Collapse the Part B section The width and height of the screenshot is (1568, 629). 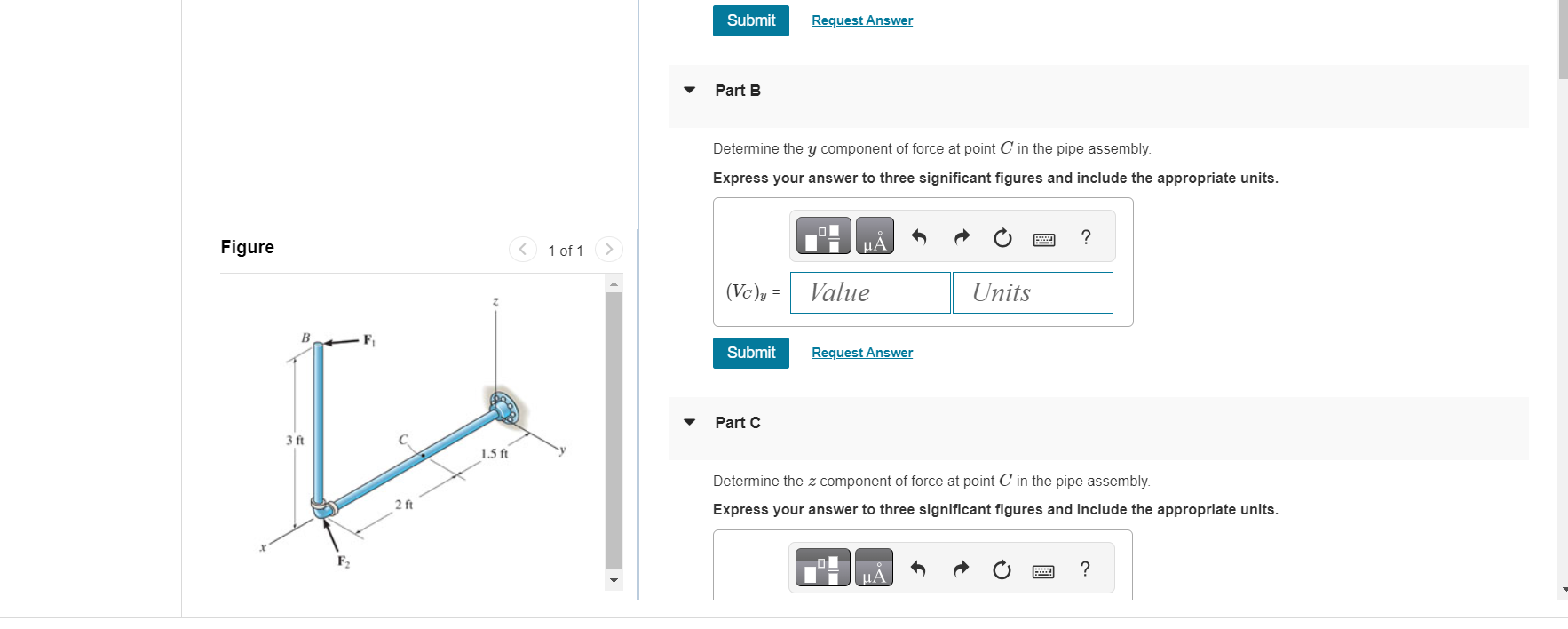pyautogui.click(x=690, y=90)
